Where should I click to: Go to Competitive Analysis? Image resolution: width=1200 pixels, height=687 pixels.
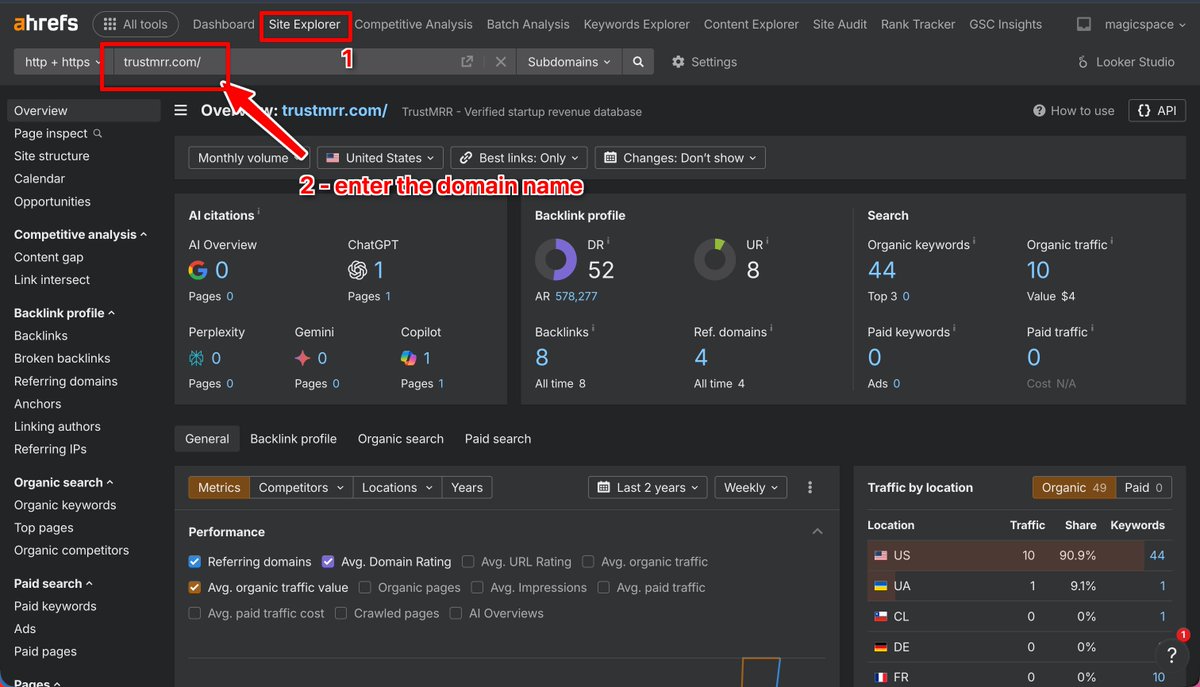coord(413,24)
